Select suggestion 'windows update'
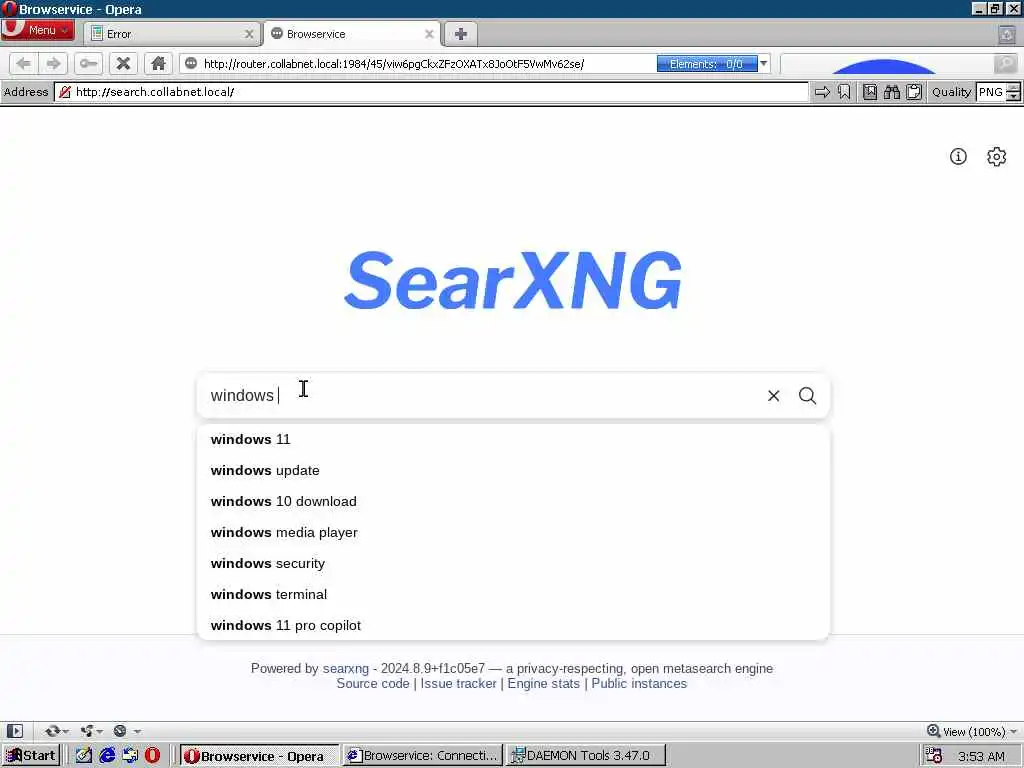Image resolution: width=1024 pixels, height=768 pixels. [x=513, y=470]
